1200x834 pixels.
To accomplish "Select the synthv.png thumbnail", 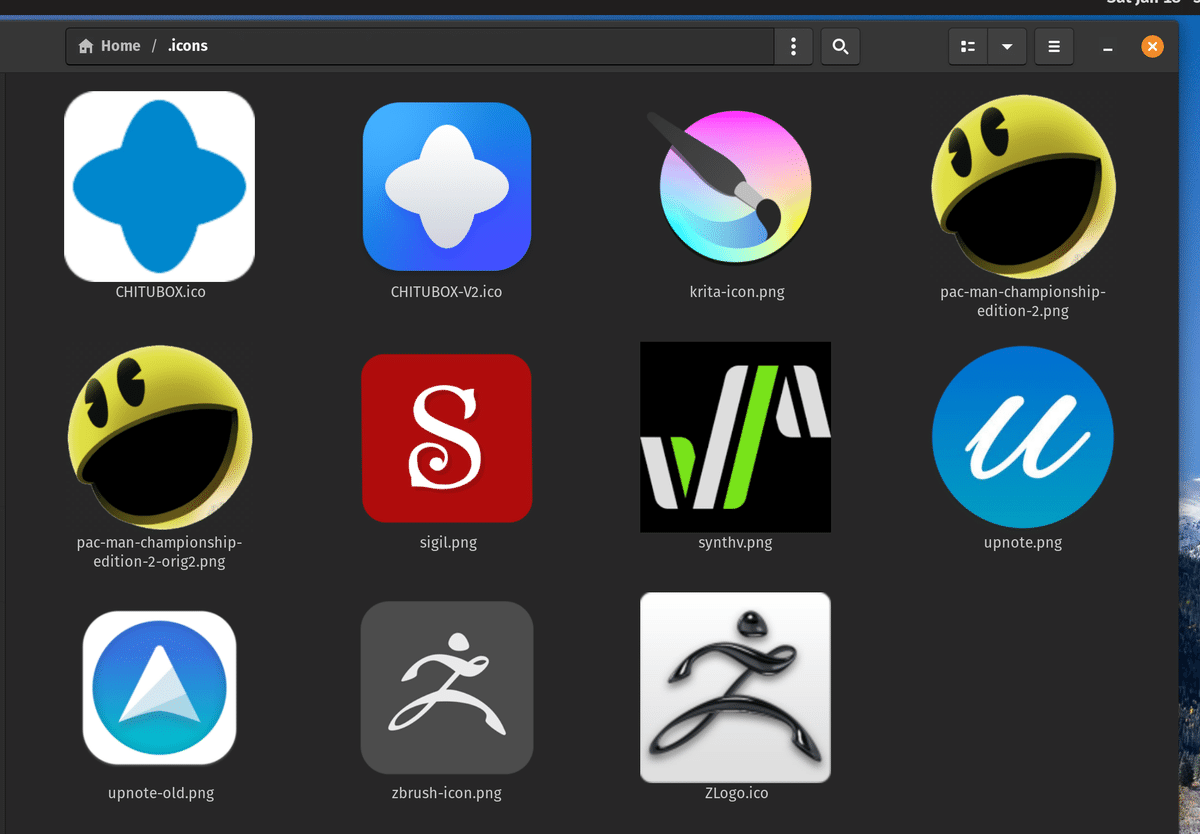I will (735, 437).
